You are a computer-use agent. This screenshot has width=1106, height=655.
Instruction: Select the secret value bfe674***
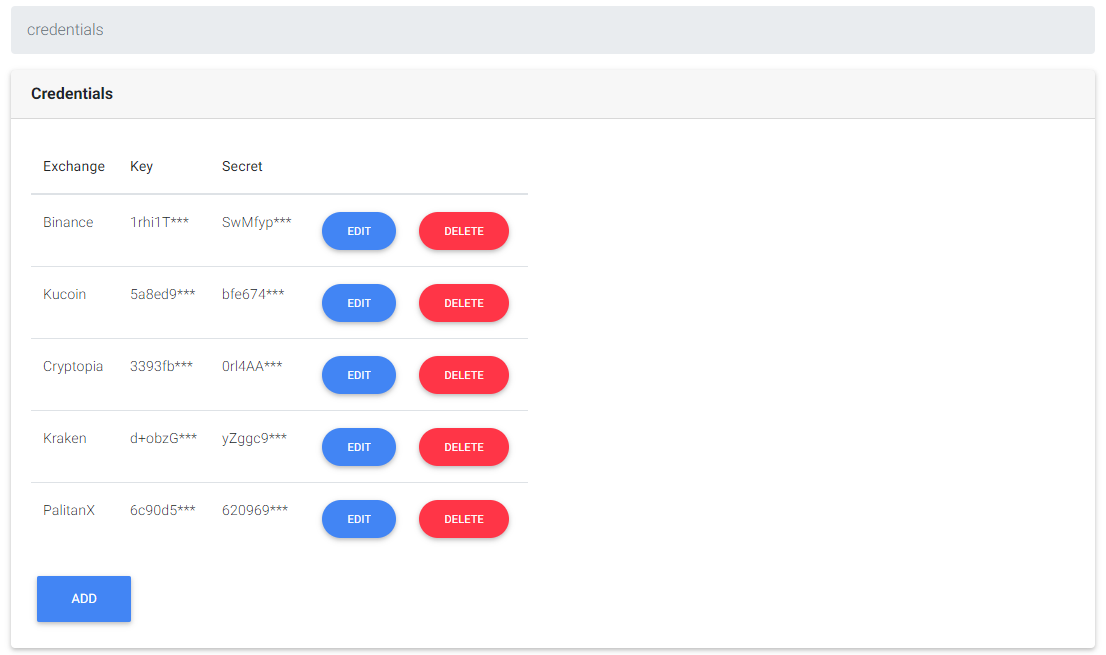(253, 294)
